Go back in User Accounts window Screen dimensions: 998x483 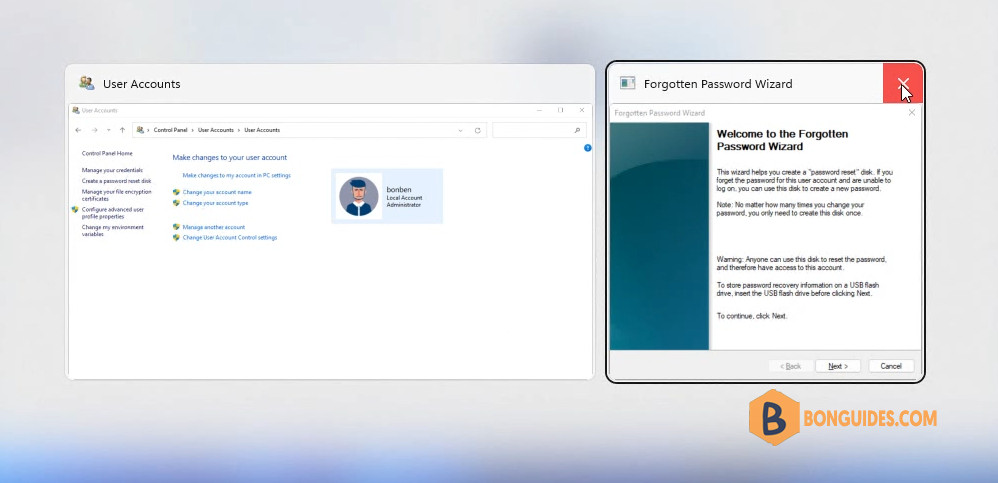pos(78,130)
